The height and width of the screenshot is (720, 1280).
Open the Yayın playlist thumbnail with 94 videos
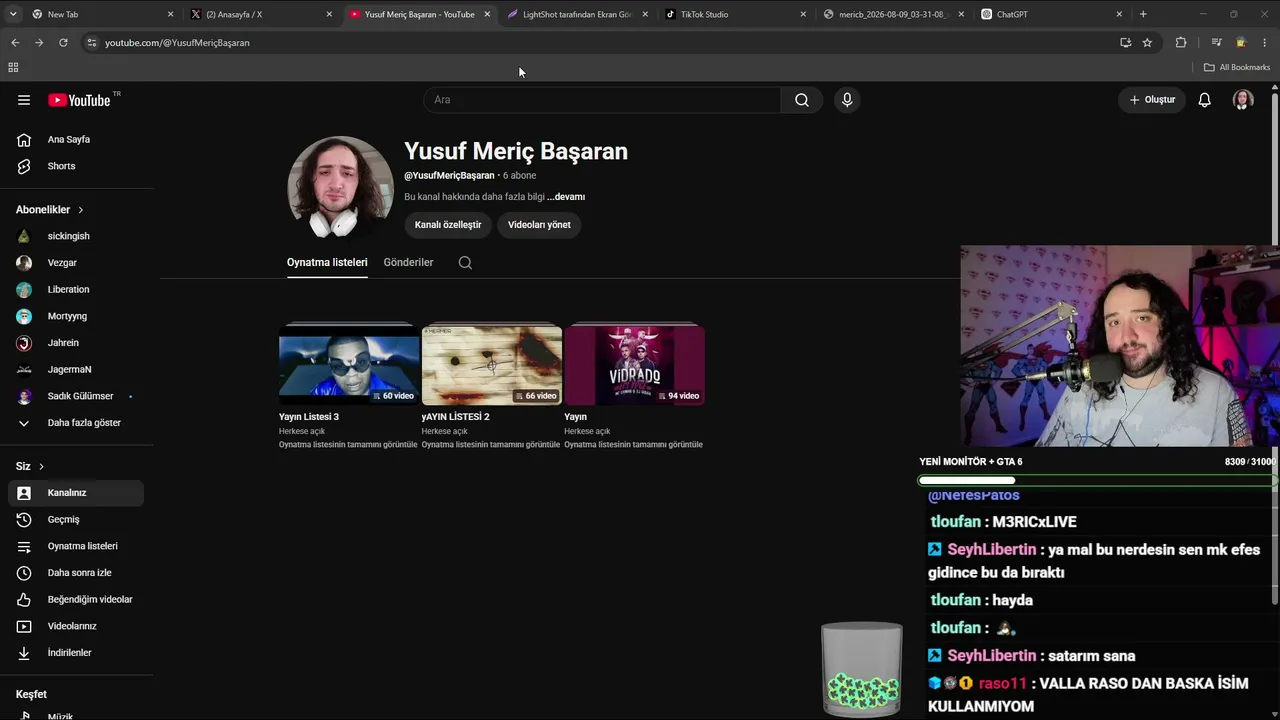pos(635,365)
